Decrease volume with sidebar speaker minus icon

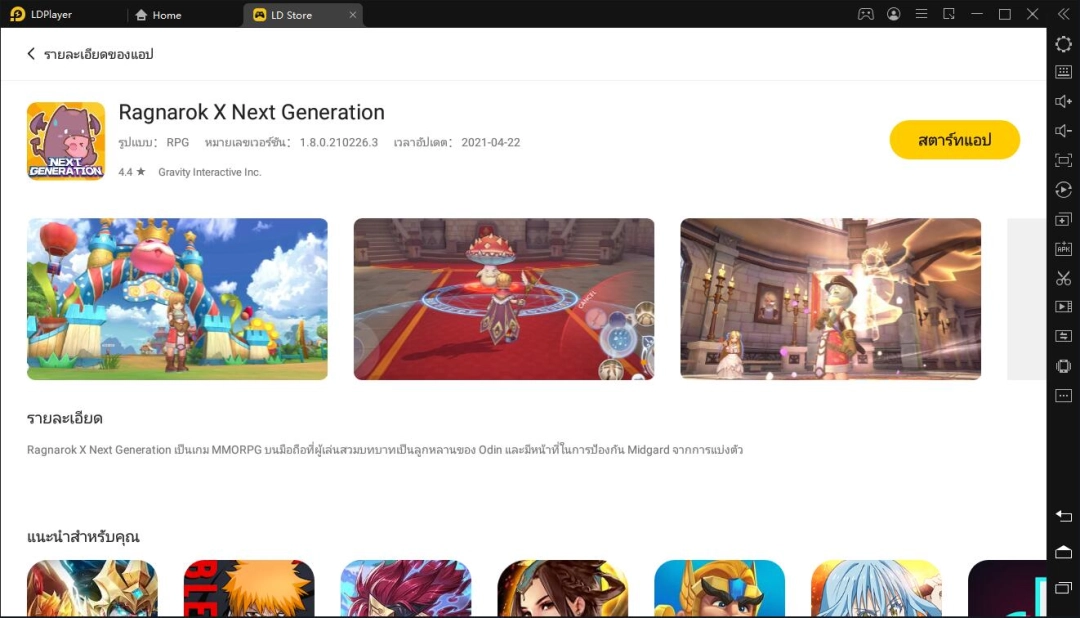pos(1063,131)
